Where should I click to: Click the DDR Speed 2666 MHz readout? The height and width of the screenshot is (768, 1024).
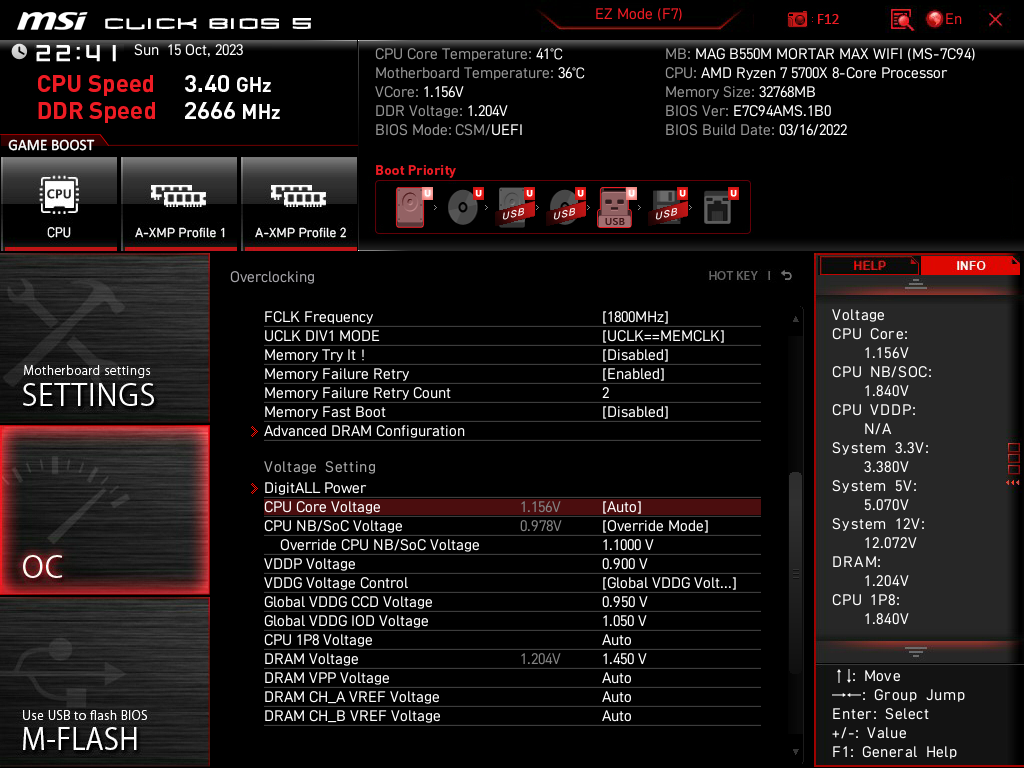159,111
